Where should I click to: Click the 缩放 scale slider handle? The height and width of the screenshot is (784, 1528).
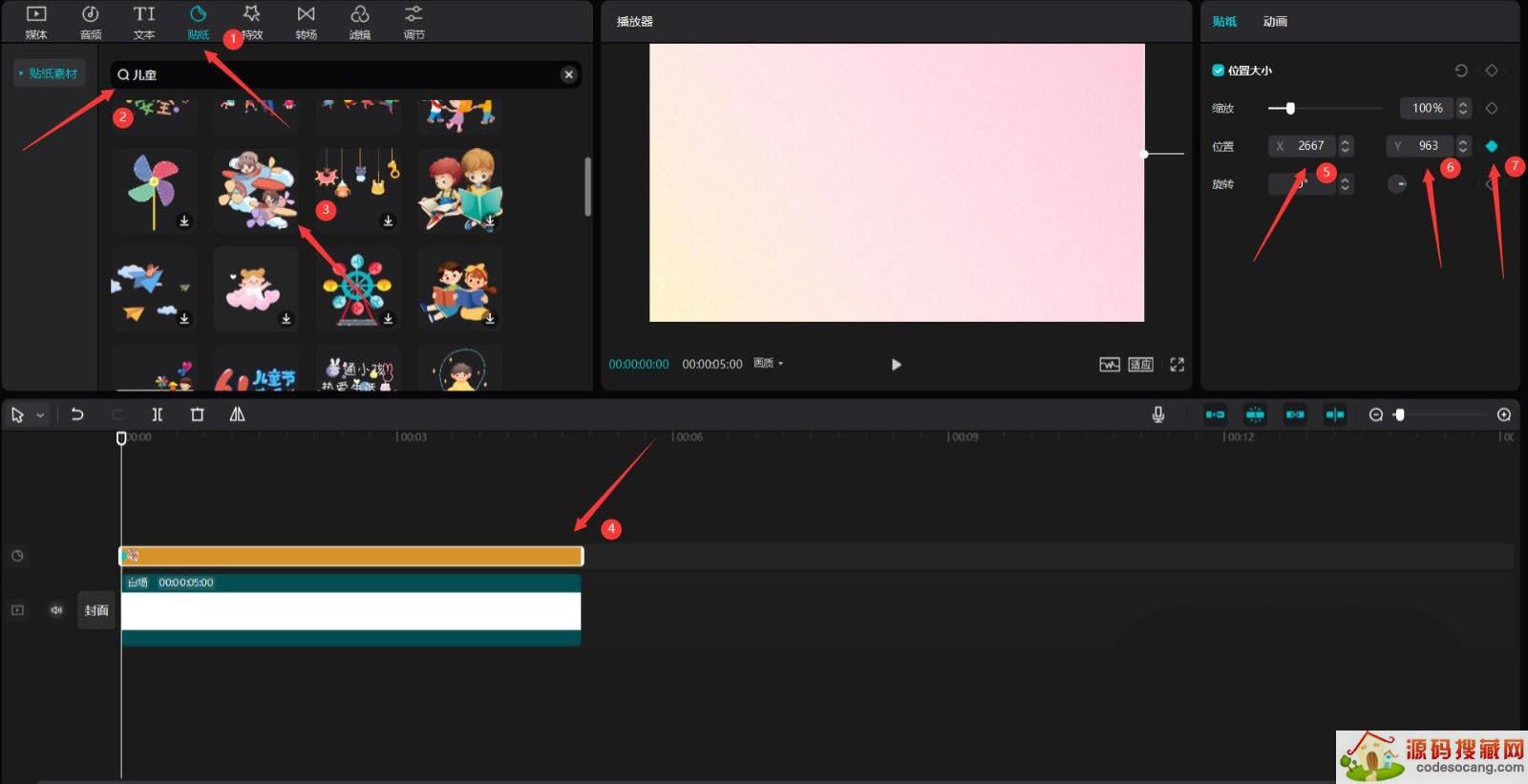[x=1290, y=109]
